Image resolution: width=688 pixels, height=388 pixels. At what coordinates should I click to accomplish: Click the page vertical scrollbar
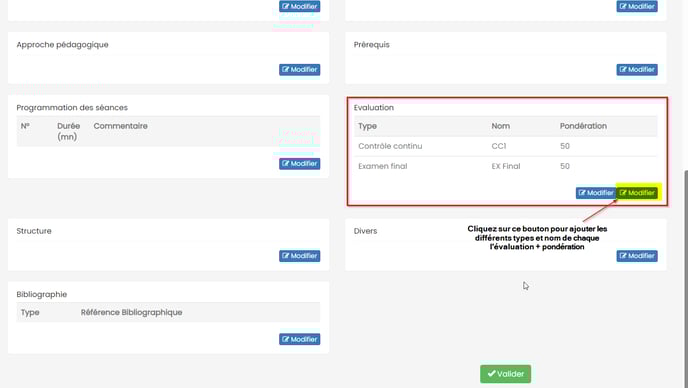click(686, 279)
